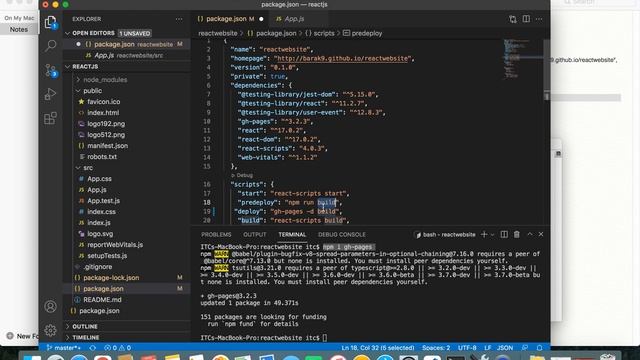
Task: Open the Search view in activity bar
Action: pyautogui.click(x=50, y=45)
